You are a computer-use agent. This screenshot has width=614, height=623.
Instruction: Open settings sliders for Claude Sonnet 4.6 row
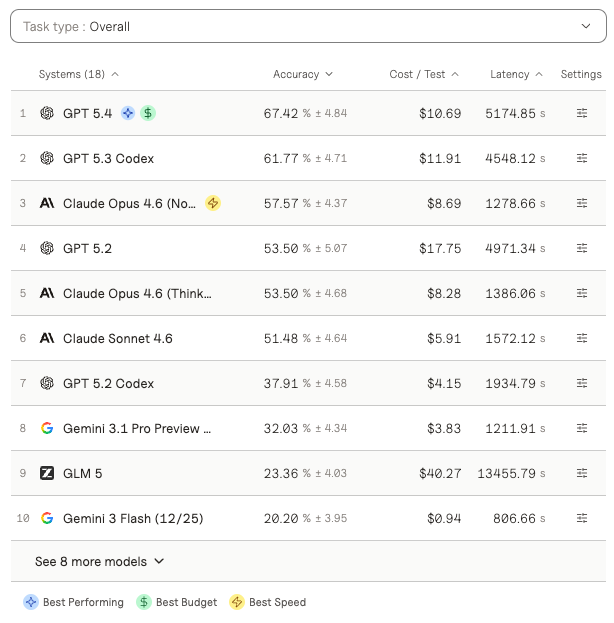click(582, 338)
